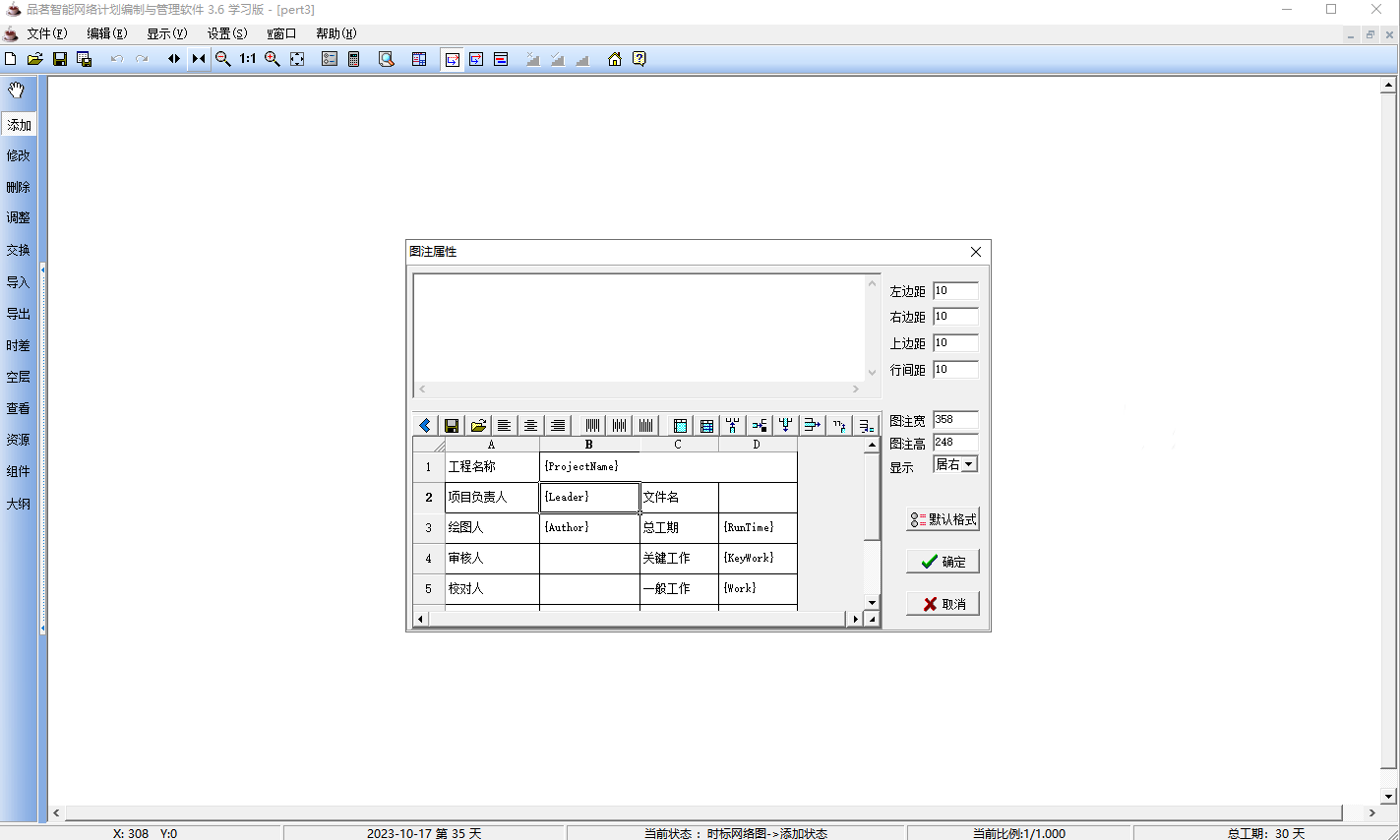Open the 文件(F) menu
The width and height of the screenshot is (1400, 840).
coord(47,33)
